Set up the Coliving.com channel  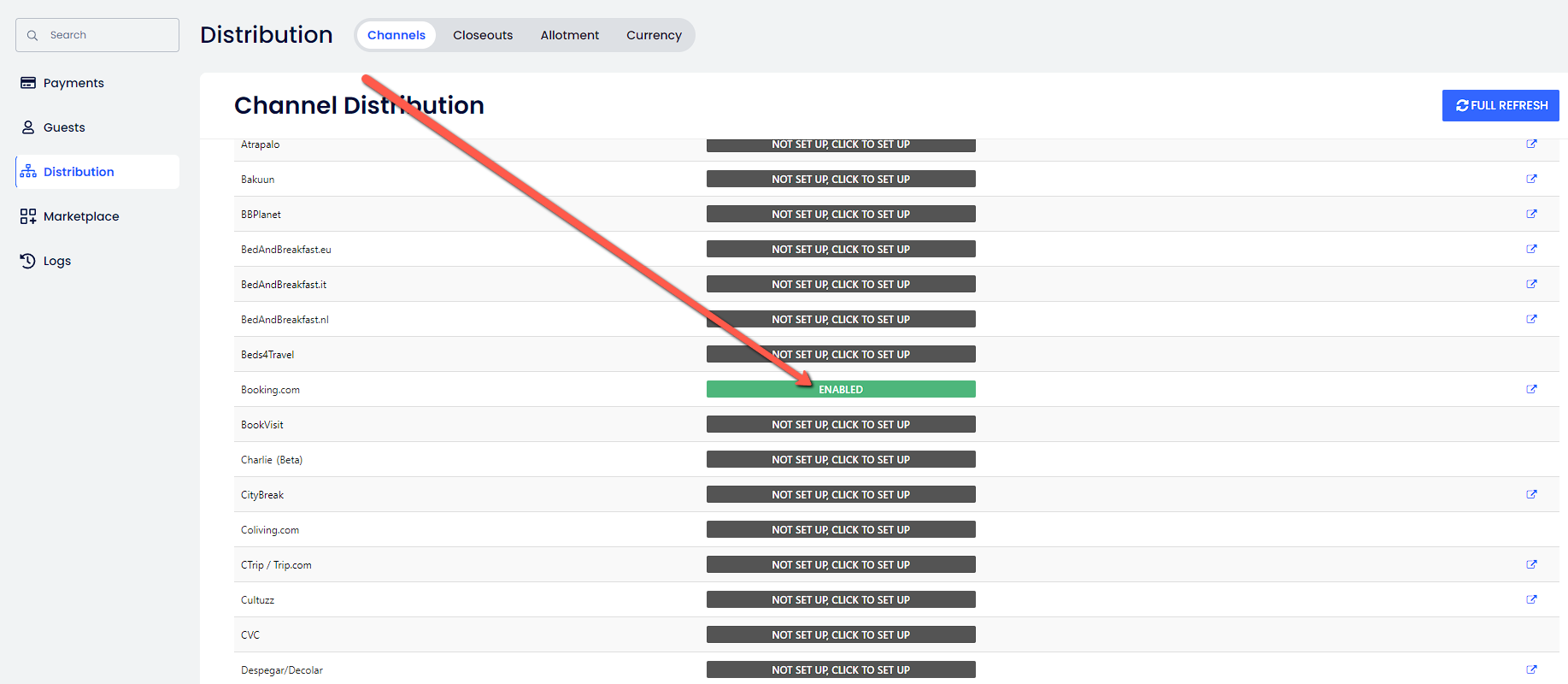[x=841, y=529]
